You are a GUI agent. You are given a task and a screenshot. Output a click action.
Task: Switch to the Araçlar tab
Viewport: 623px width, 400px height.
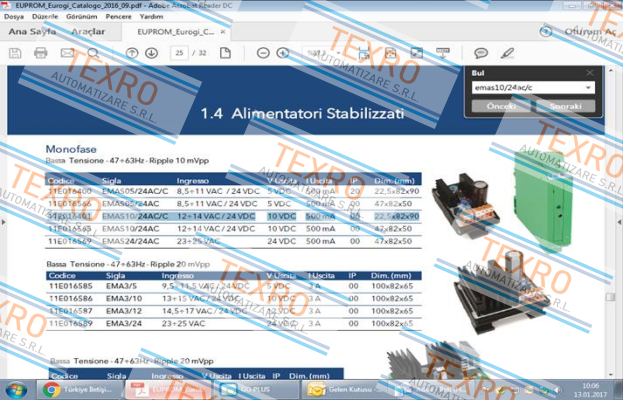click(x=88, y=31)
